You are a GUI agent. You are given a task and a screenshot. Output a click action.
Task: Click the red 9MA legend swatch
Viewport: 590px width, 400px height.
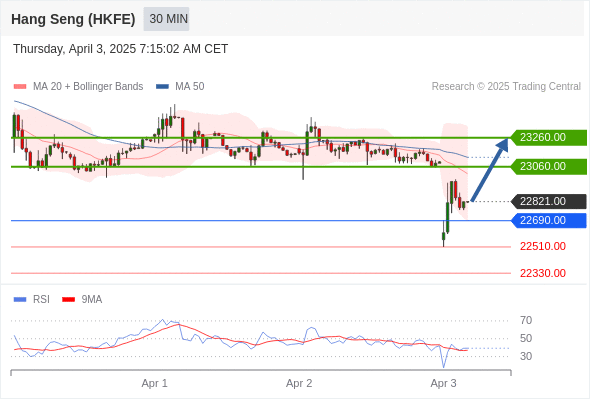[68, 300]
